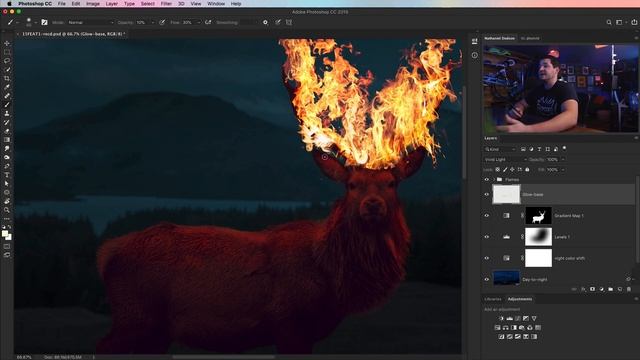Toggle symmetry paint options icon

(289, 22)
